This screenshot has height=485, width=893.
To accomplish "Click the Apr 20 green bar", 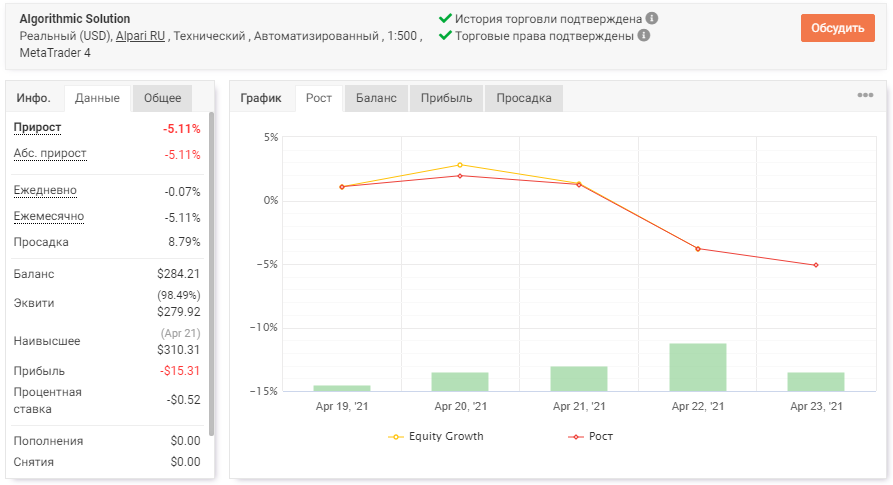I will click(x=460, y=382).
